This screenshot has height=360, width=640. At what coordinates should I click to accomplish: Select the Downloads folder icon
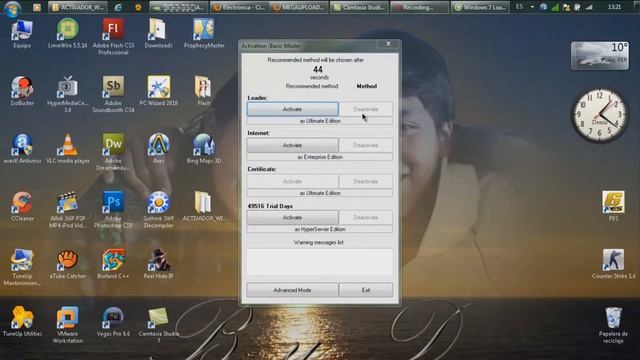point(158,33)
